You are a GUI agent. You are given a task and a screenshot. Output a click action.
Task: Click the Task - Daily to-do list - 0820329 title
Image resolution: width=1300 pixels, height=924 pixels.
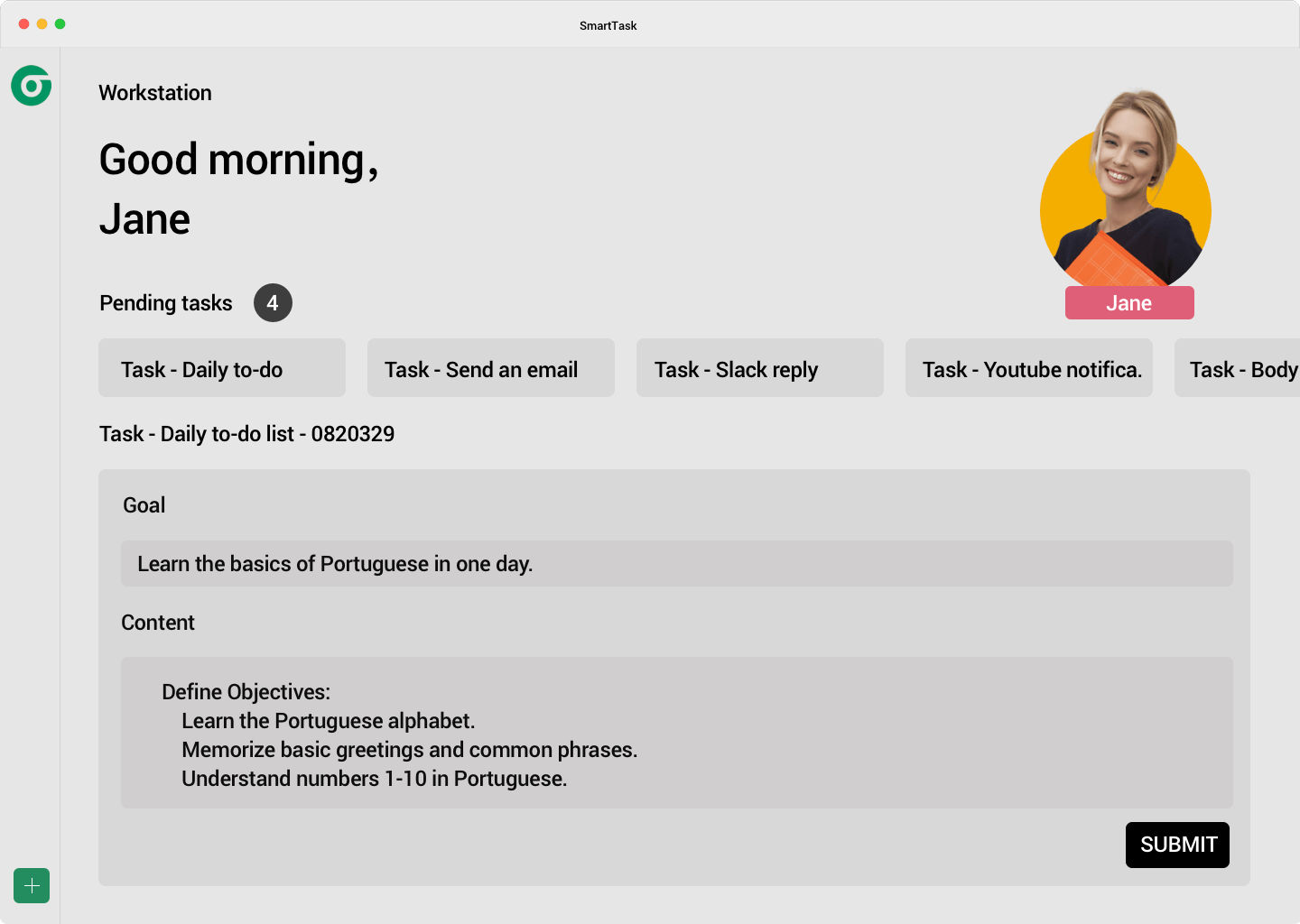(x=246, y=434)
